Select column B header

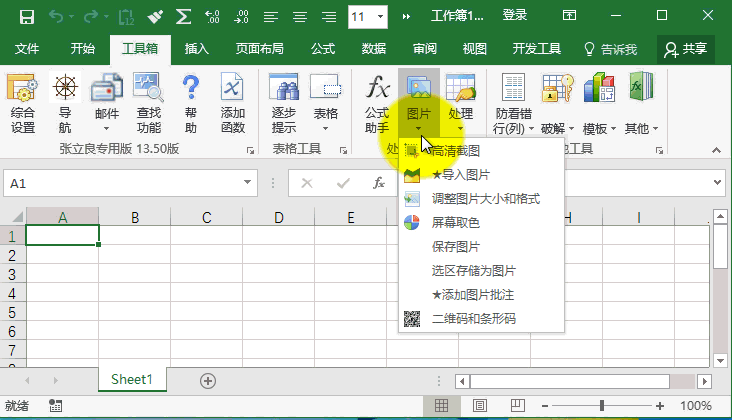[134, 217]
